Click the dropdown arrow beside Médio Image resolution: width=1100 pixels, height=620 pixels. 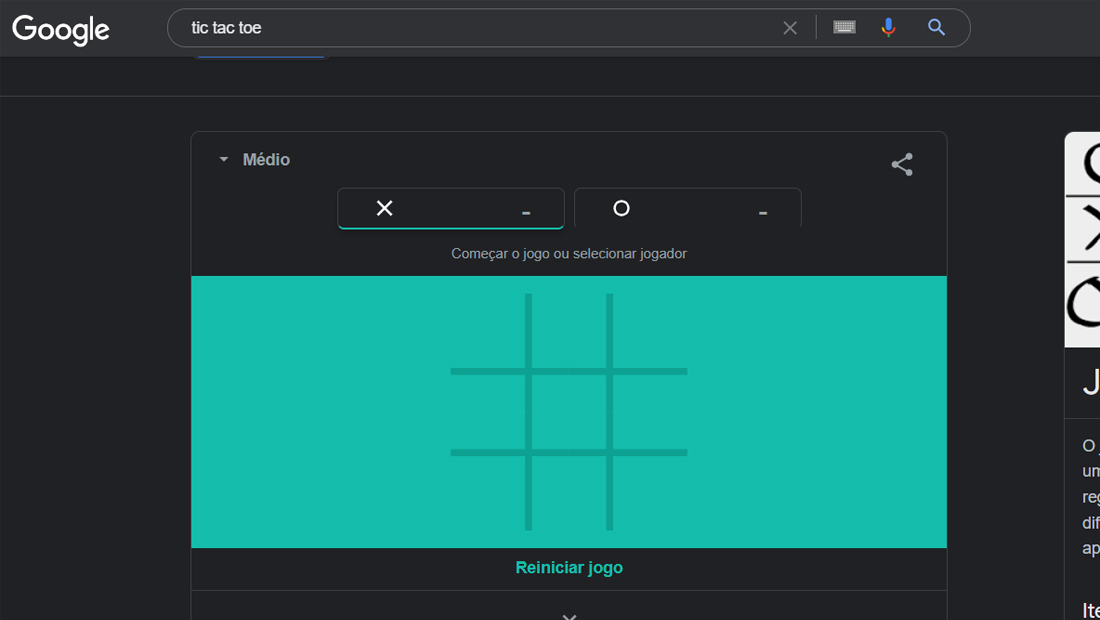[224, 160]
